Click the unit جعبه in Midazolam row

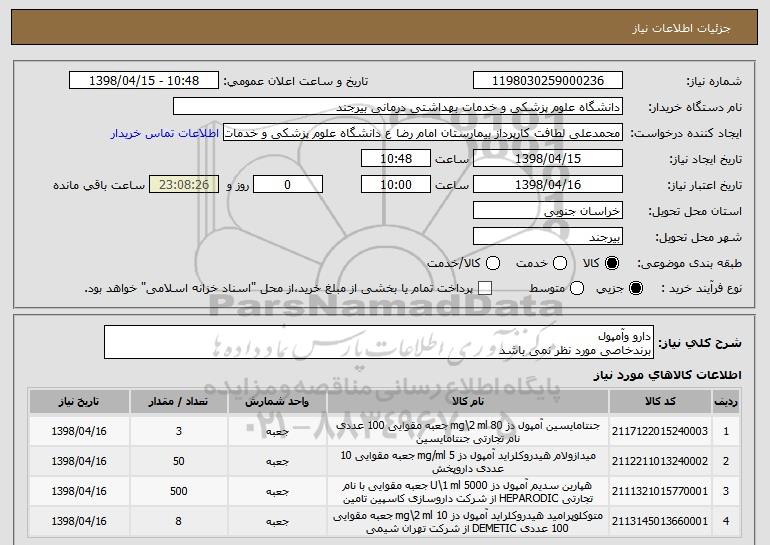coord(277,462)
